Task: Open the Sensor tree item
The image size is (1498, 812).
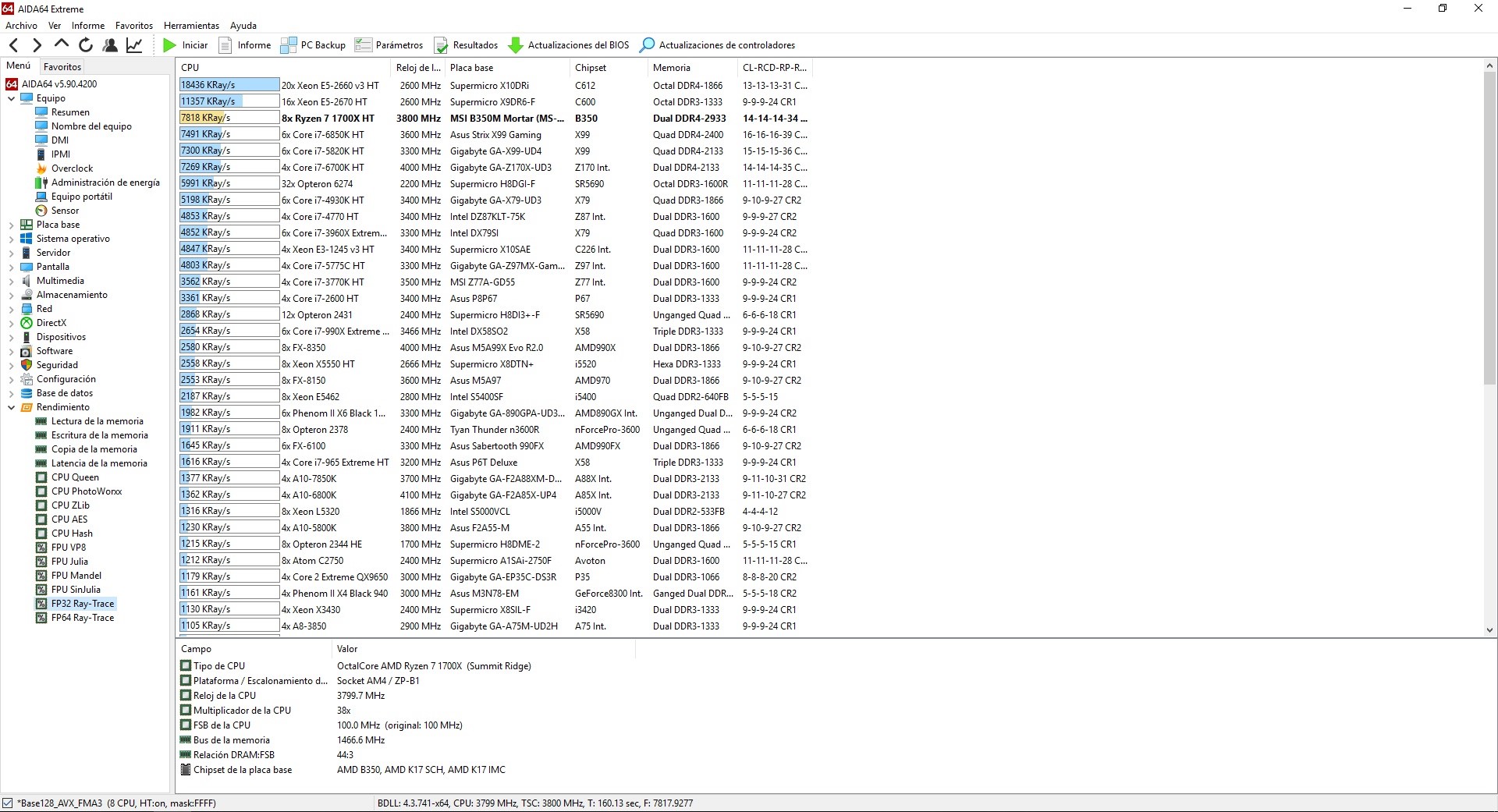Action: point(65,211)
